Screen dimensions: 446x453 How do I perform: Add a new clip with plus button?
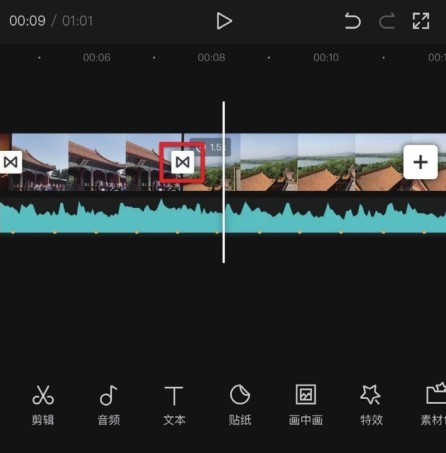(x=420, y=162)
